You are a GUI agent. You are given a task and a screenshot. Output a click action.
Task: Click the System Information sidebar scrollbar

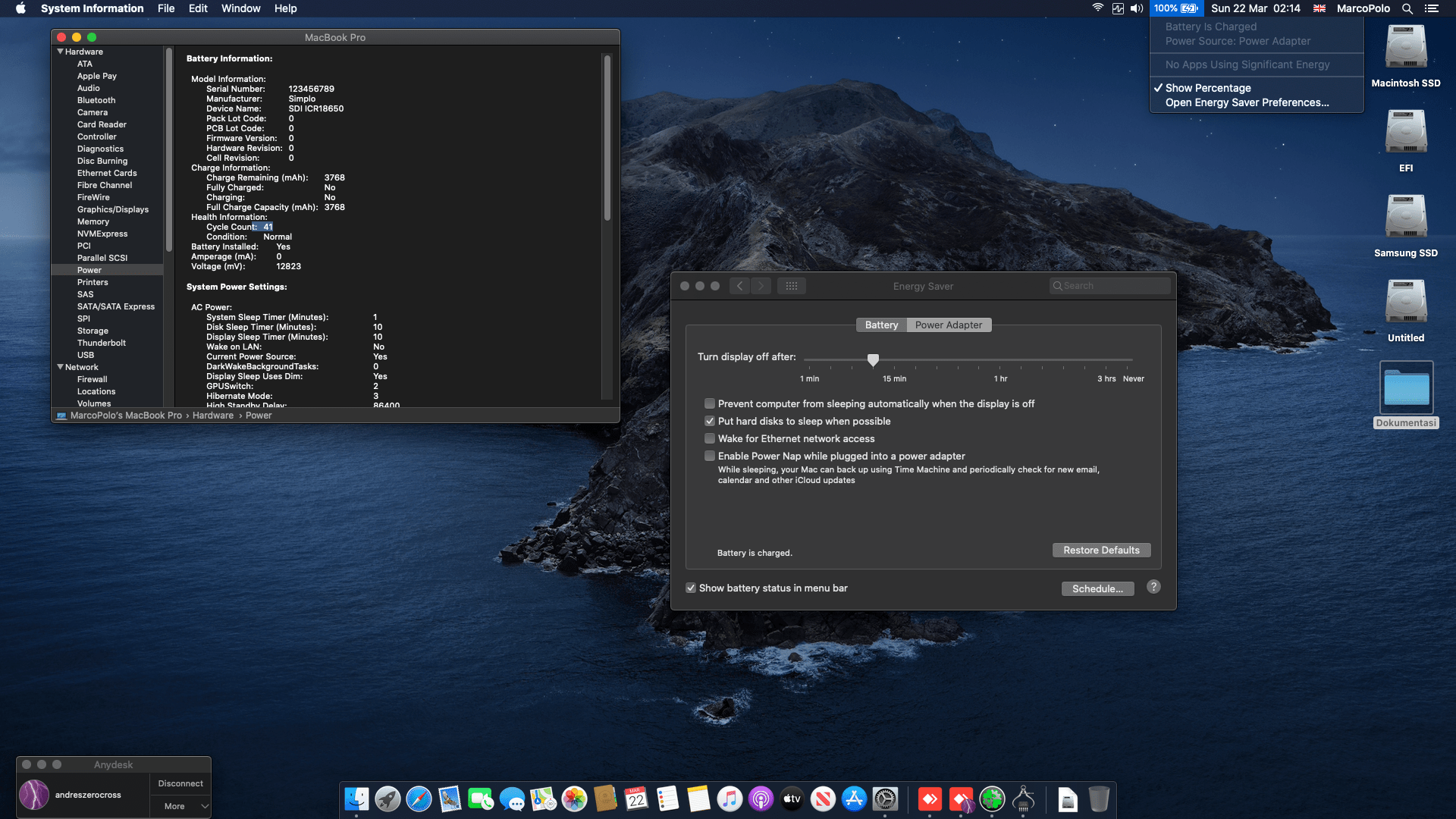click(168, 150)
